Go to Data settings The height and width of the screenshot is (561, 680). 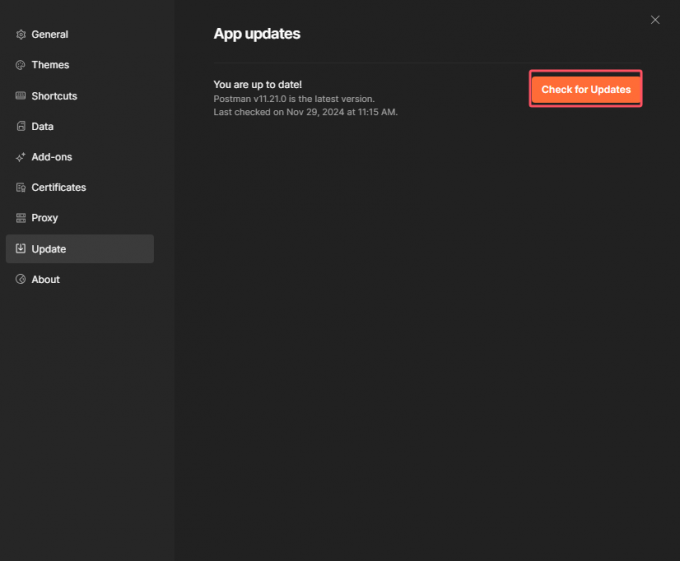pos(80,126)
